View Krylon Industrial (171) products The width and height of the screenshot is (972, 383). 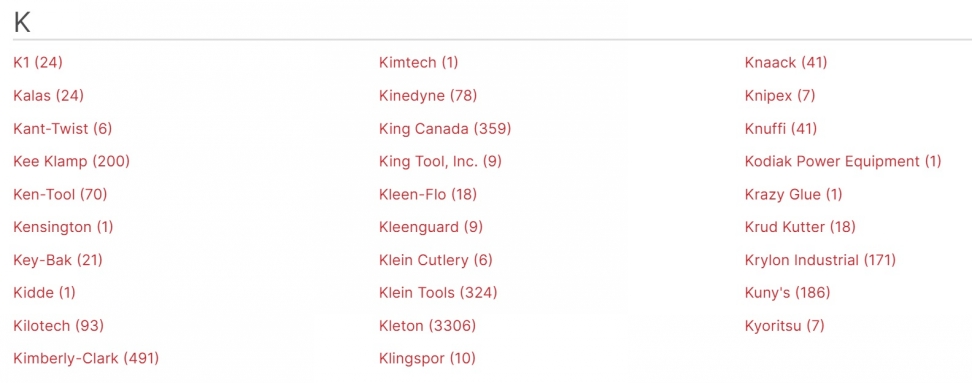(x=820, y=260)
